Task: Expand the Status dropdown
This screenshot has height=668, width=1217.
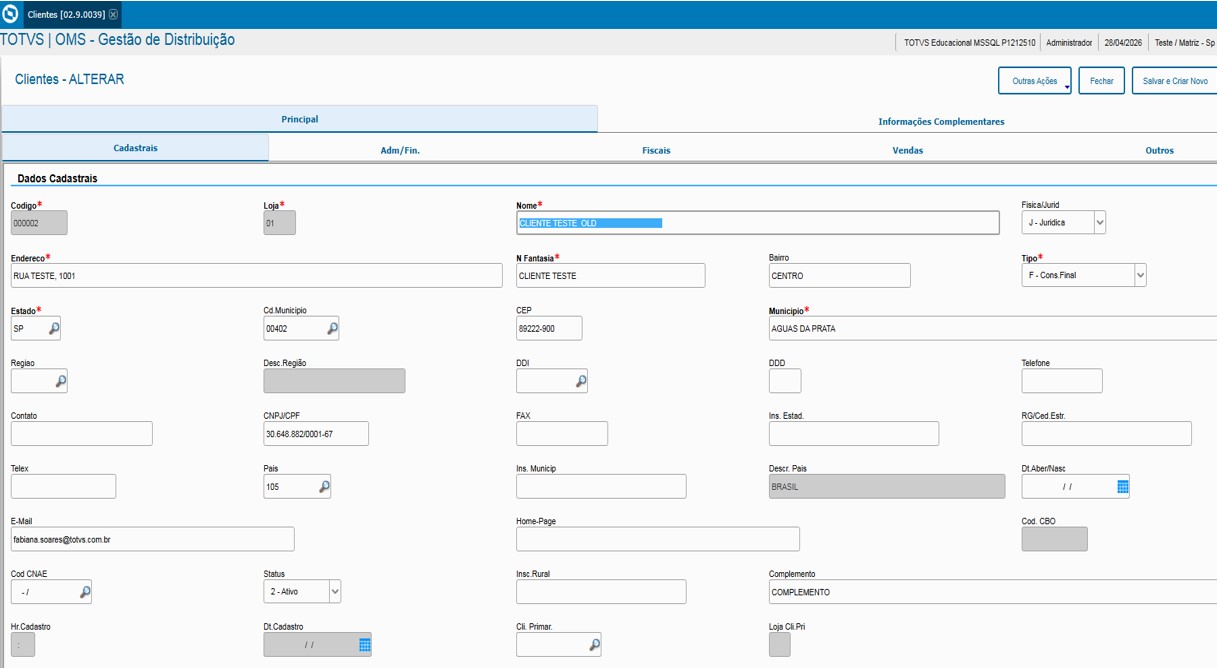Action: point(335,592)
